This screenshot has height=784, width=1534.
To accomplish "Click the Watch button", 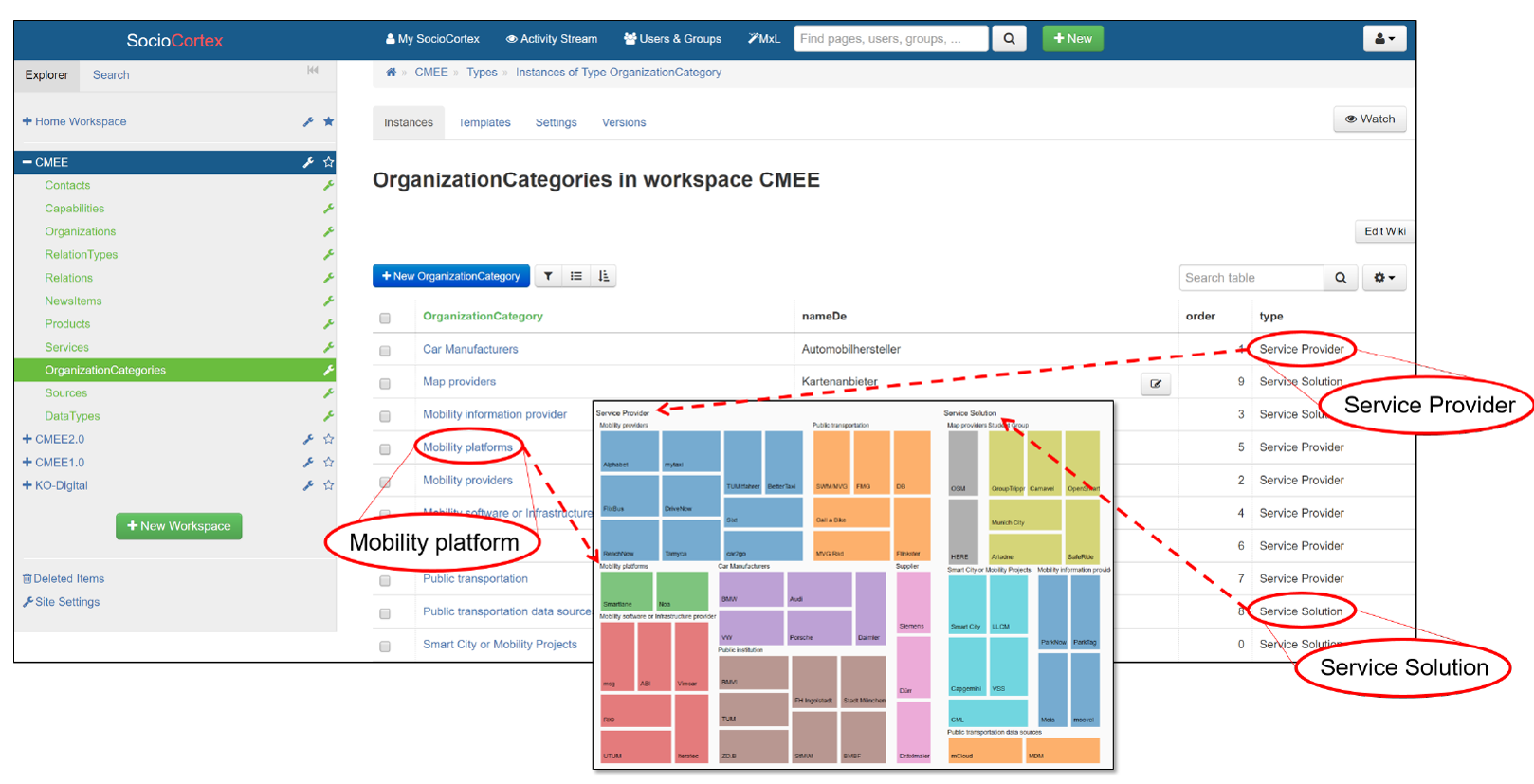I will (1370, 119).
